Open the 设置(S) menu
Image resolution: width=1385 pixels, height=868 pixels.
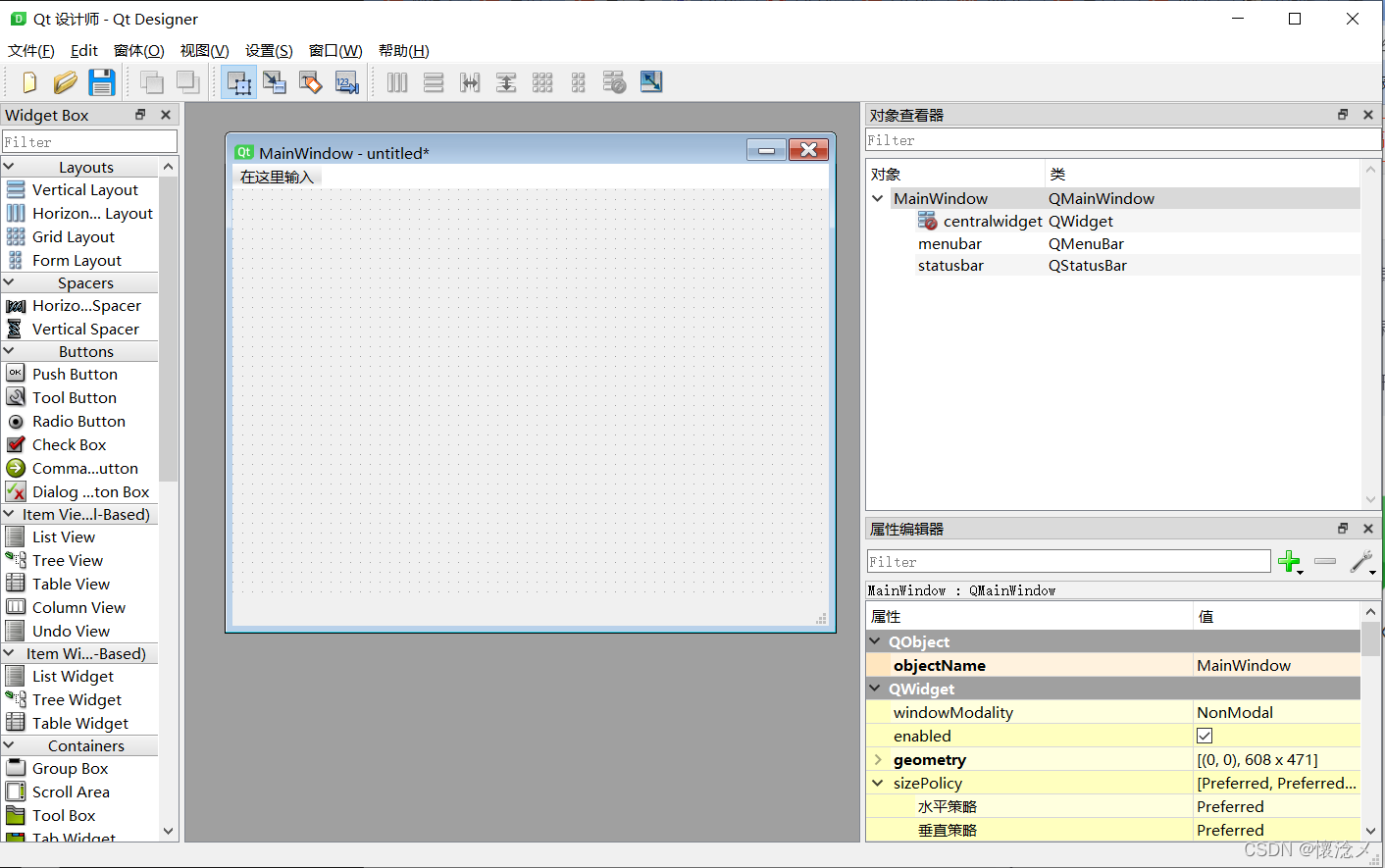point(269,51)
